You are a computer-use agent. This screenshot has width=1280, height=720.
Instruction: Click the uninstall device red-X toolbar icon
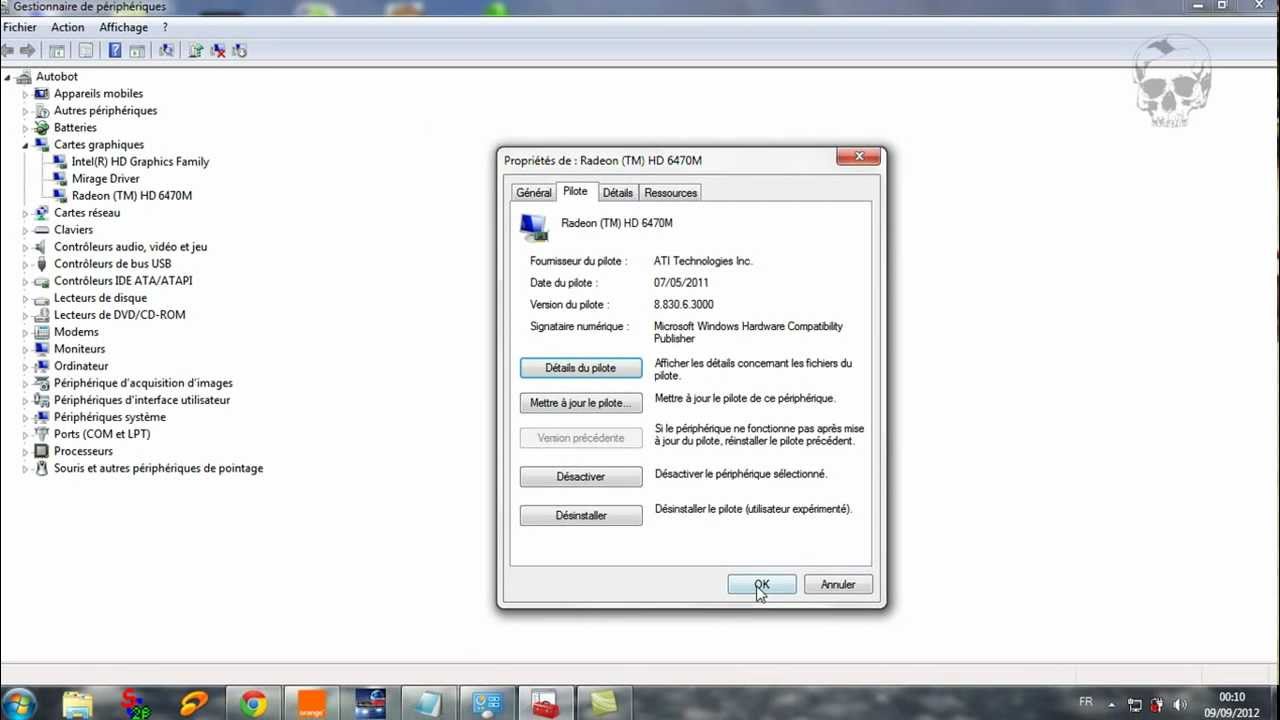pos(217,50)
